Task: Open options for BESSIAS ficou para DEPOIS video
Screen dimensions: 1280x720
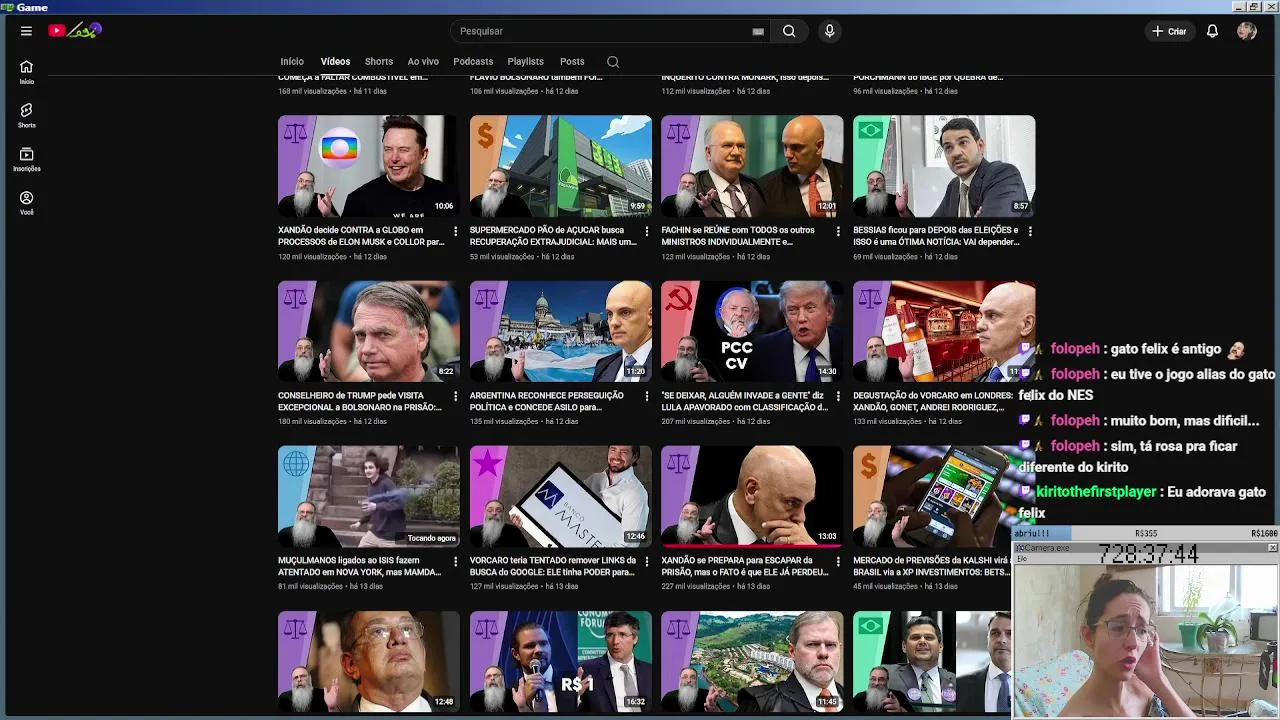Action: point(1030,231)
